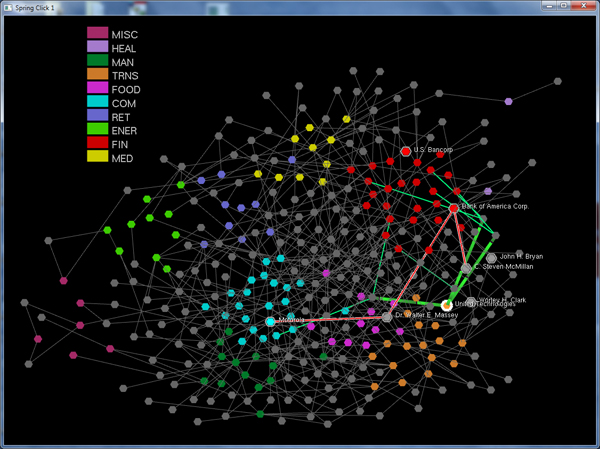Click the "RET" legend label
Image resolution: width=600 pixels, height=449 pixels.
(121, 117)
